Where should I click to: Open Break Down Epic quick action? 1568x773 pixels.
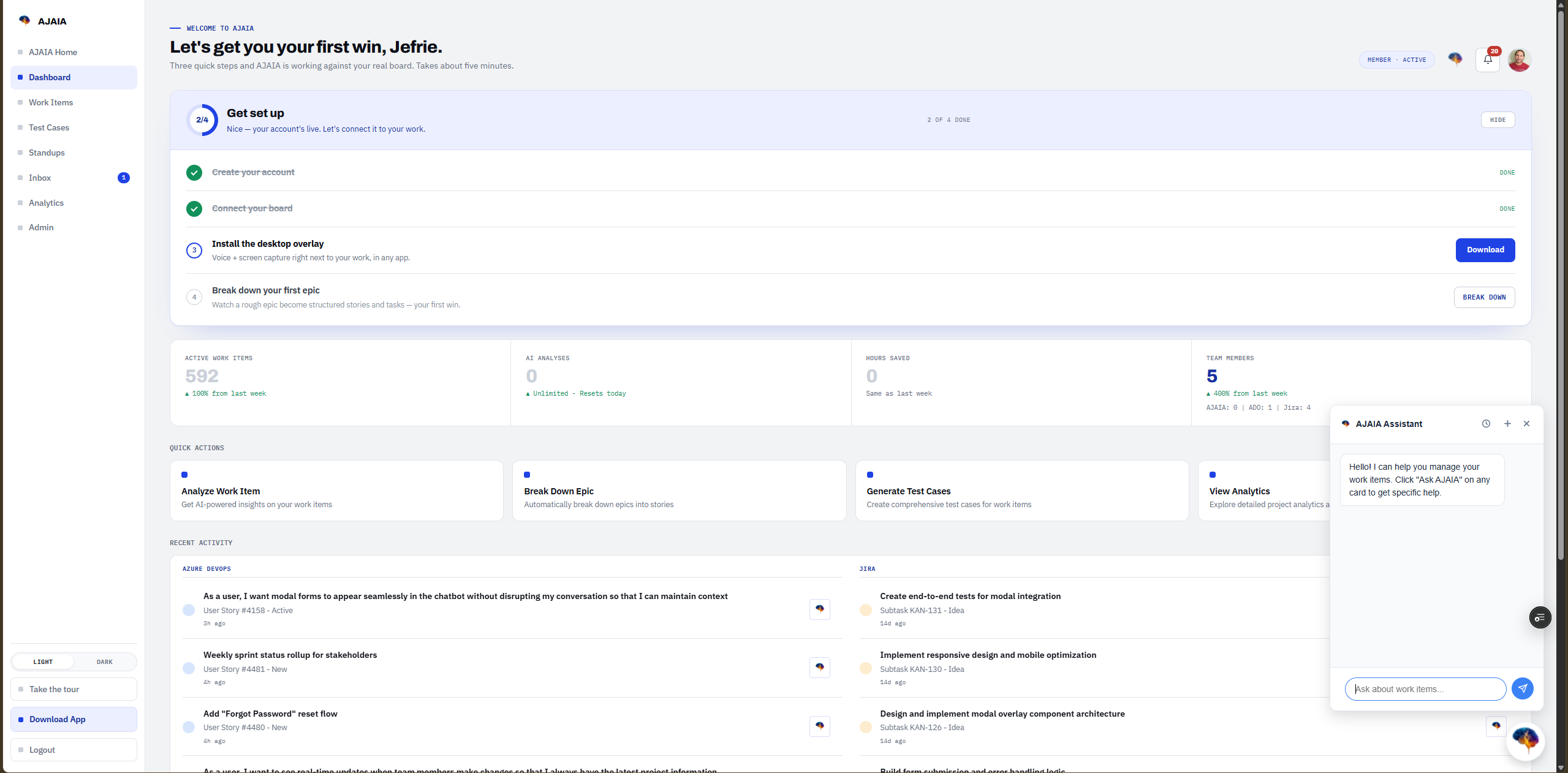pos(679,491)
